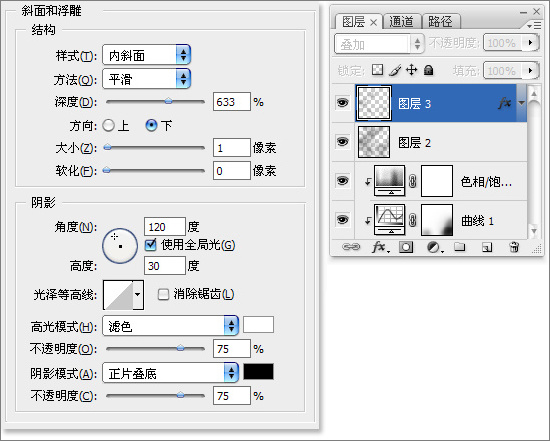Create a new layer icon
550x441 pixels.
(487, 248)
